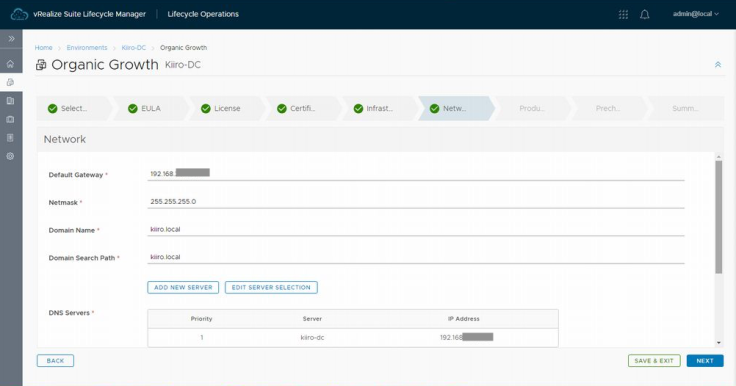Open the fourth sidebar icon

coord(10,119)
